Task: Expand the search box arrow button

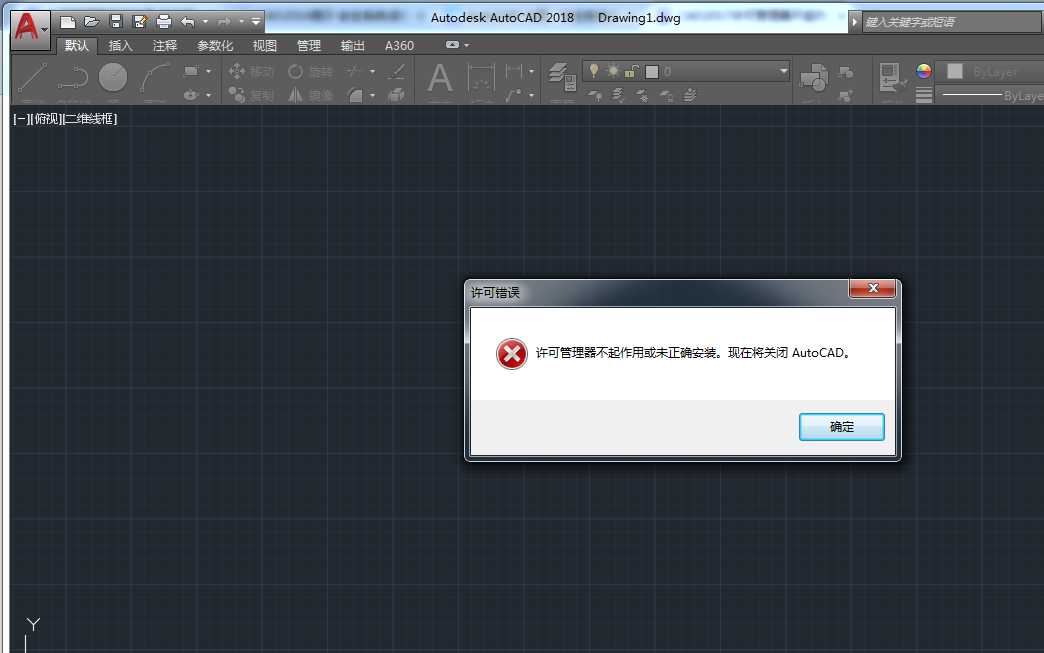Action: point(854,22)
